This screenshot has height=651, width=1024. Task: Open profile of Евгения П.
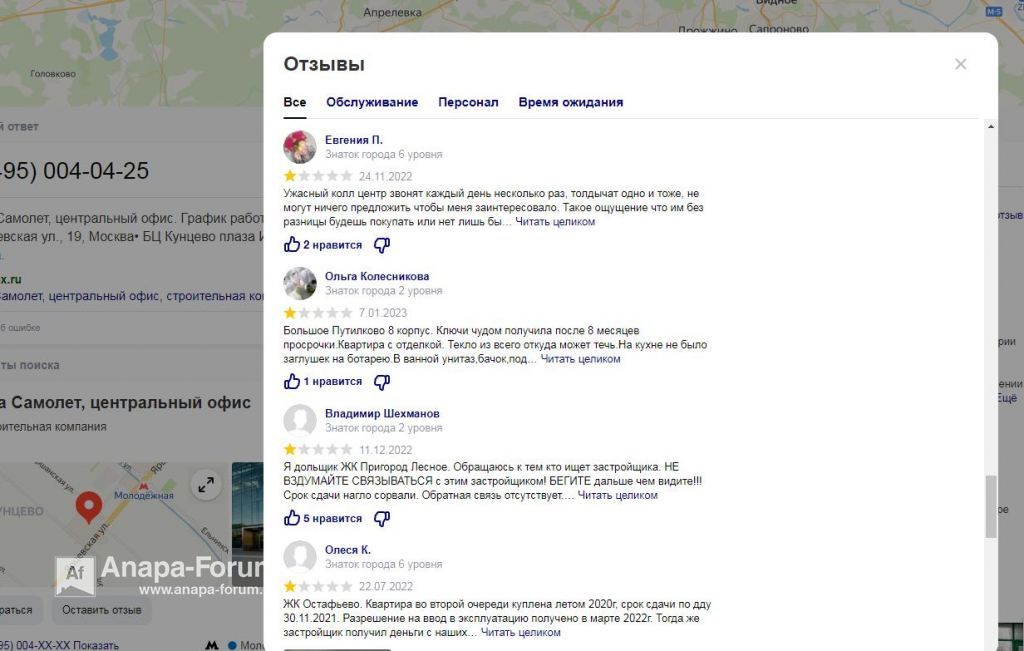tap(354, 140)
